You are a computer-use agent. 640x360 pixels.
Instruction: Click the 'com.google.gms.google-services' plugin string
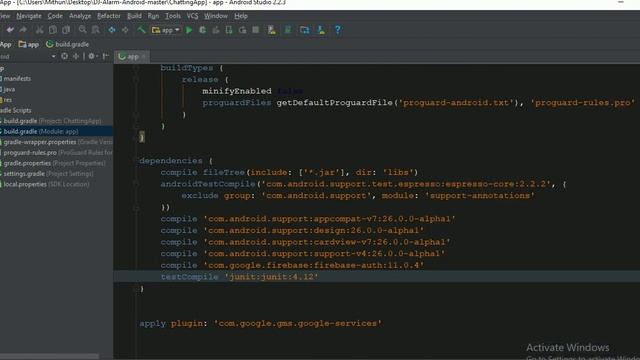[298, 323]
